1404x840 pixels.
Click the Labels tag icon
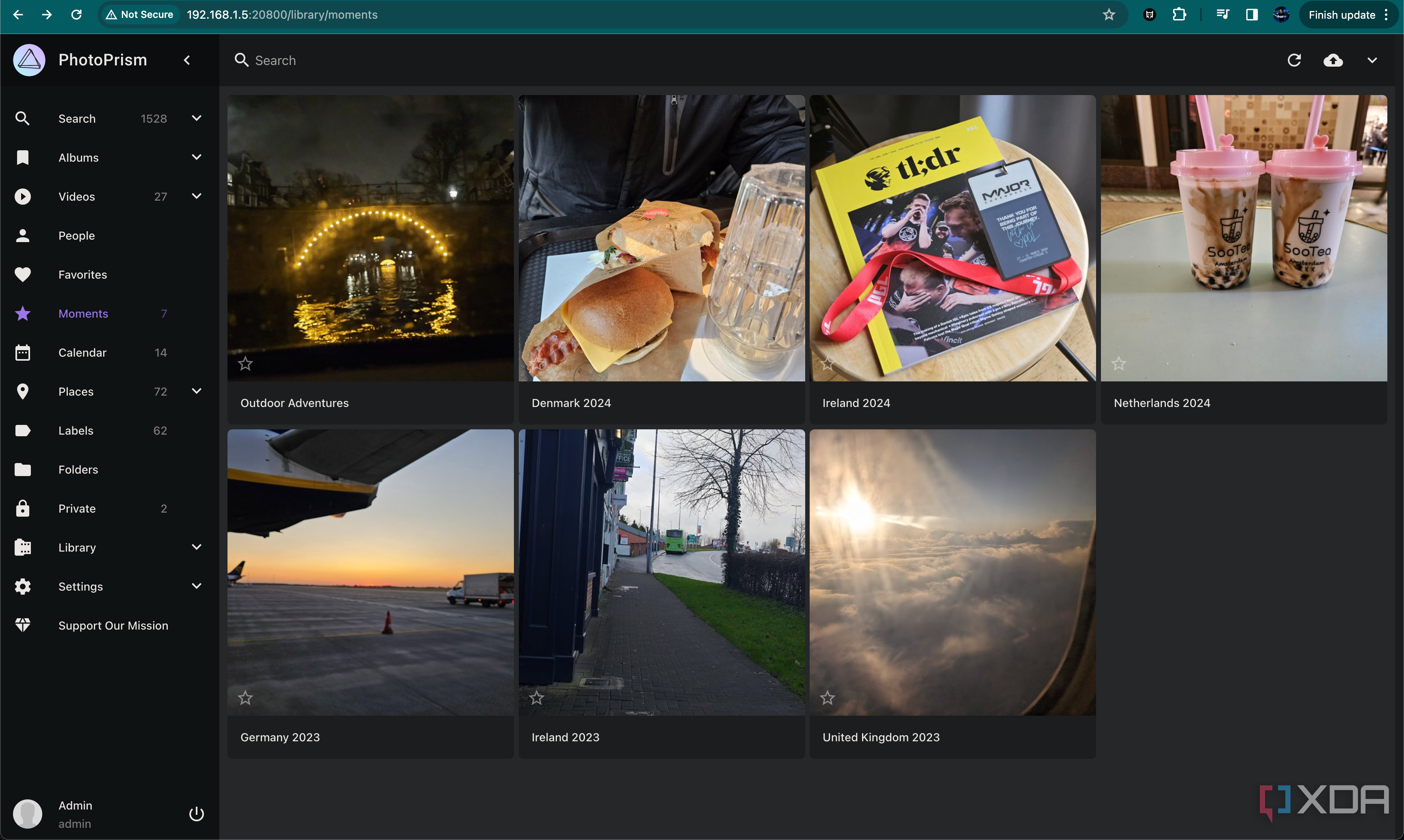point(23,431)
